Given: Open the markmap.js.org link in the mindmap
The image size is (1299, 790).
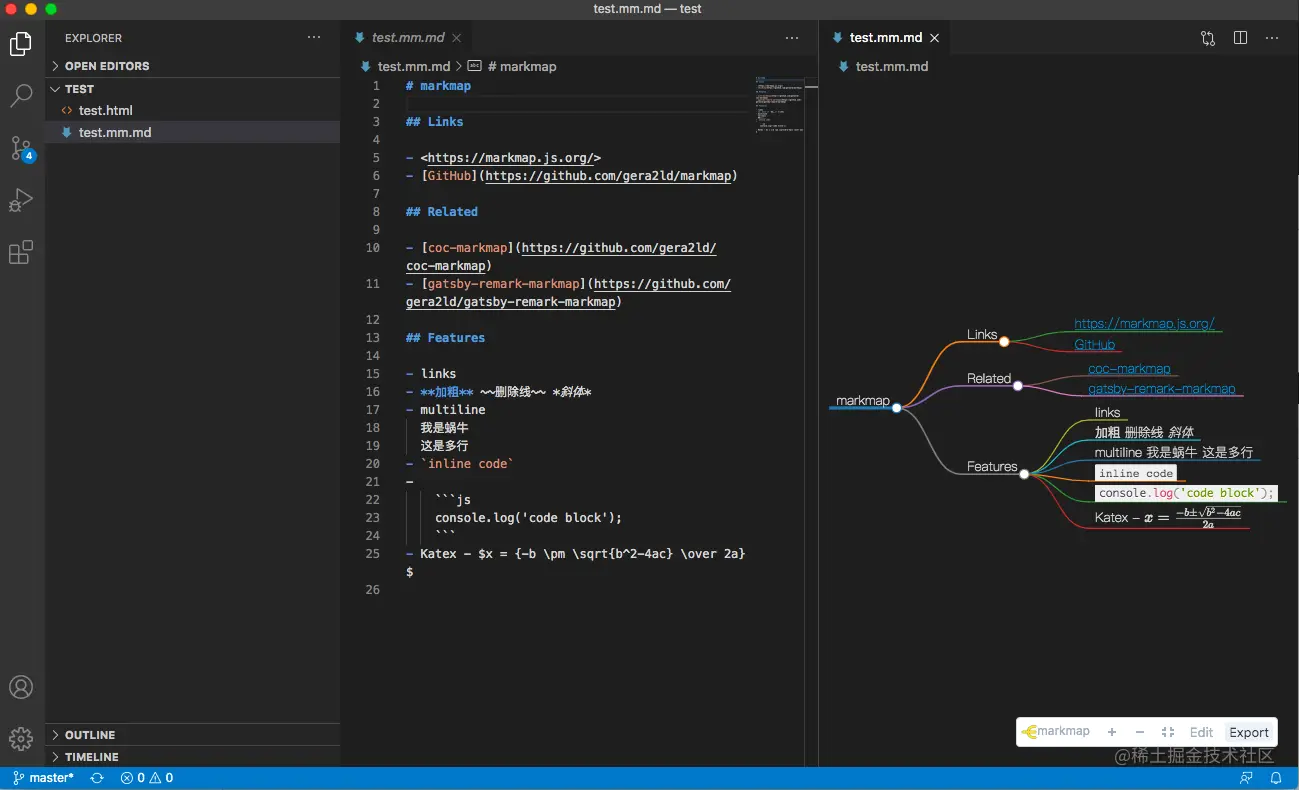Looking at the screenshot, I should (x=1146, y=323).
